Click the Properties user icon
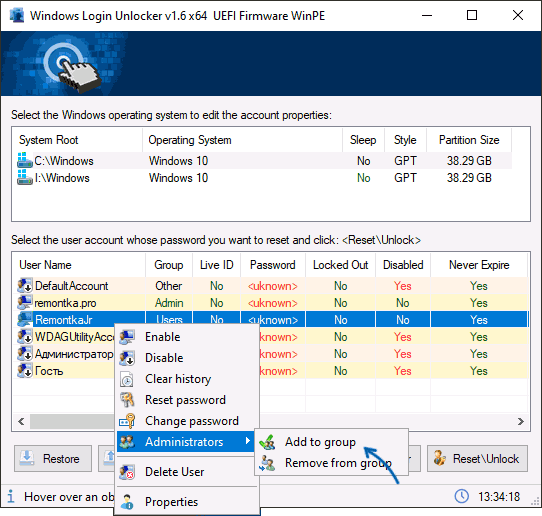The image size is (542, 516). pyautogui.click(x=127, y=502)
